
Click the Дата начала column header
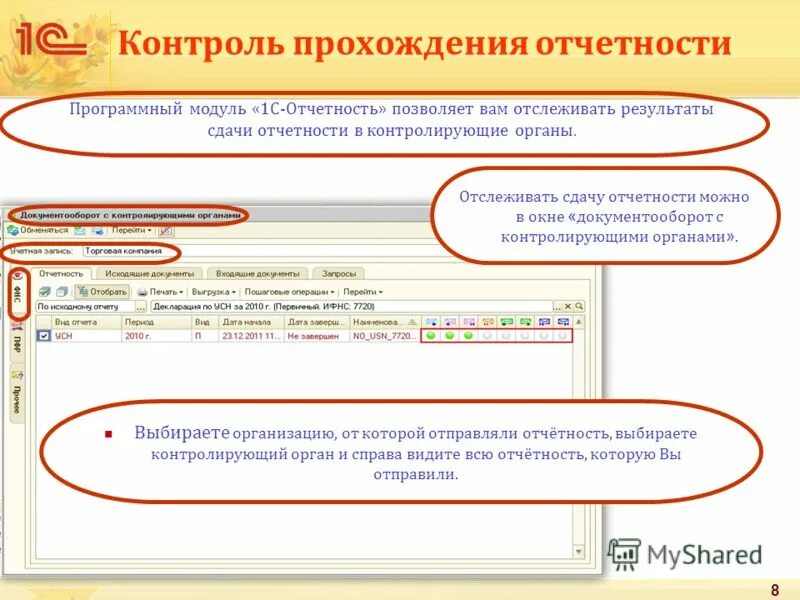(251, 322)
